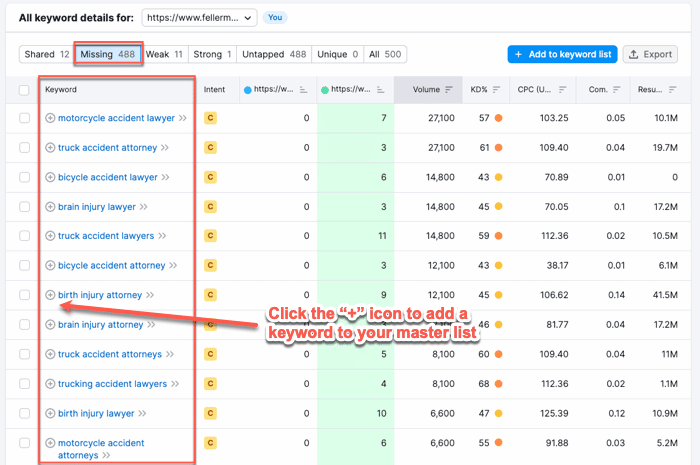This screenshot has height=465, width=700.
Task: Click plus icon next to bicycle accident lawyer
Action: (51, 177)
